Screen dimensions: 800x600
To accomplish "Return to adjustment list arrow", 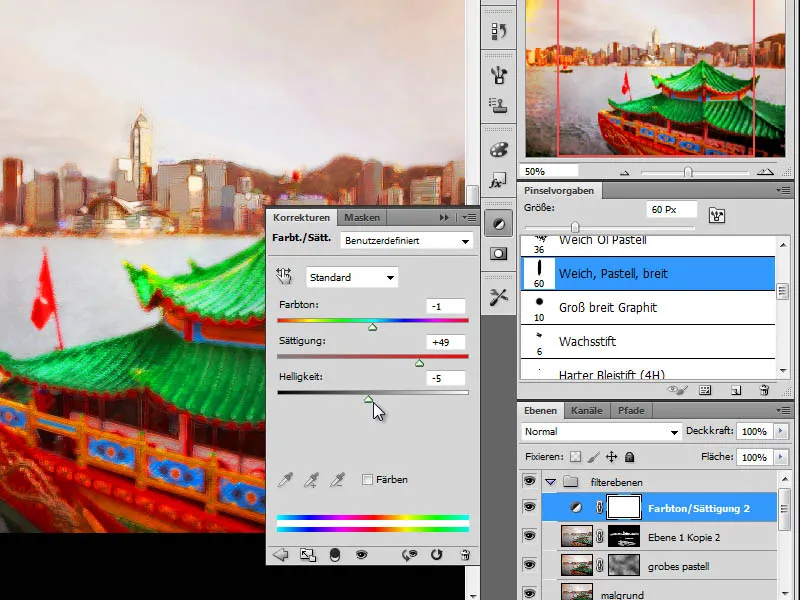I will point(281,555).
